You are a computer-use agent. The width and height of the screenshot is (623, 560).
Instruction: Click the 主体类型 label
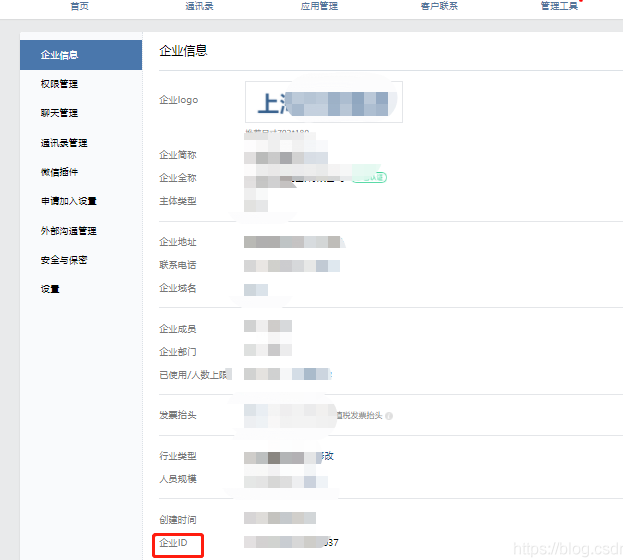(178, 201)
